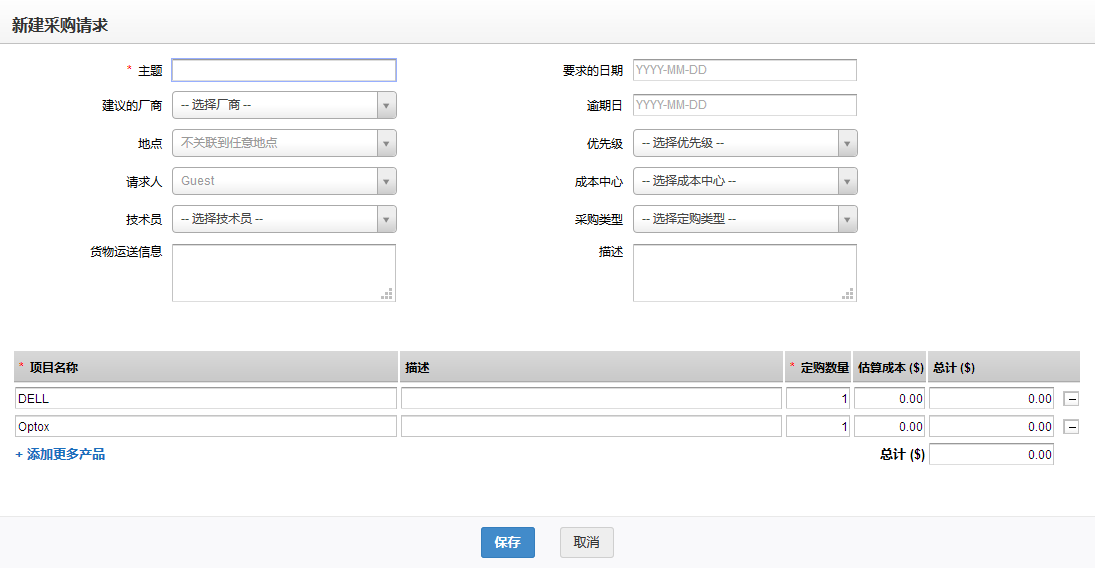Image resolution: width=1095 pixels, height=580 pixels.
Task: Remove the Optox item row
Action: pyautogui.click(x=1070, y=427)
